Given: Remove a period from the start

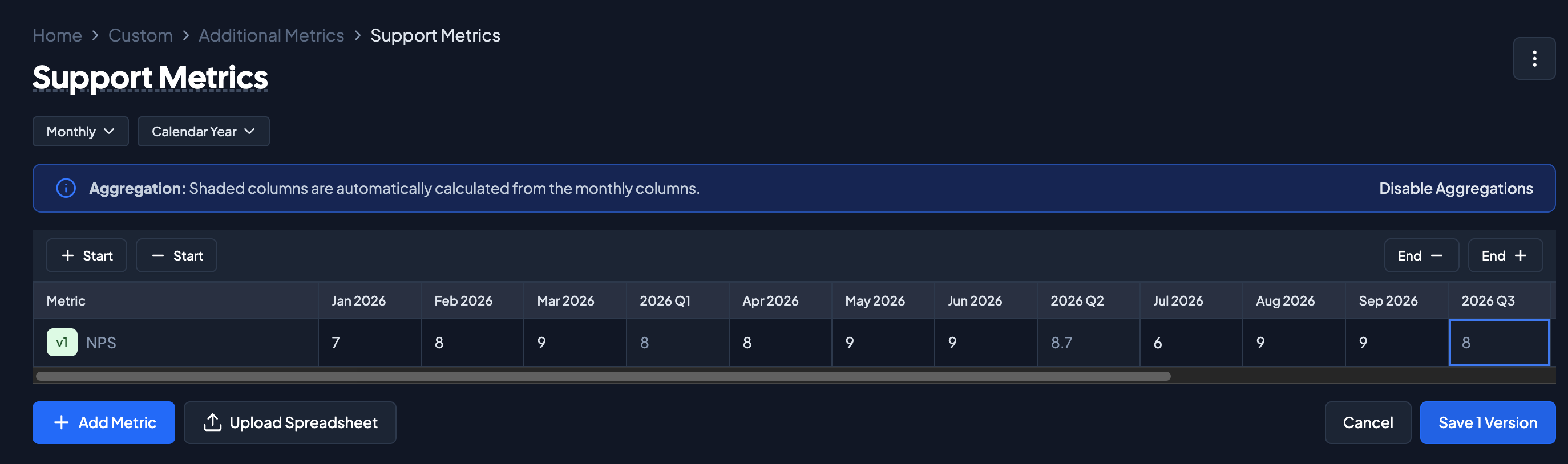Looking at the screenshot, I should coord(176,255).
